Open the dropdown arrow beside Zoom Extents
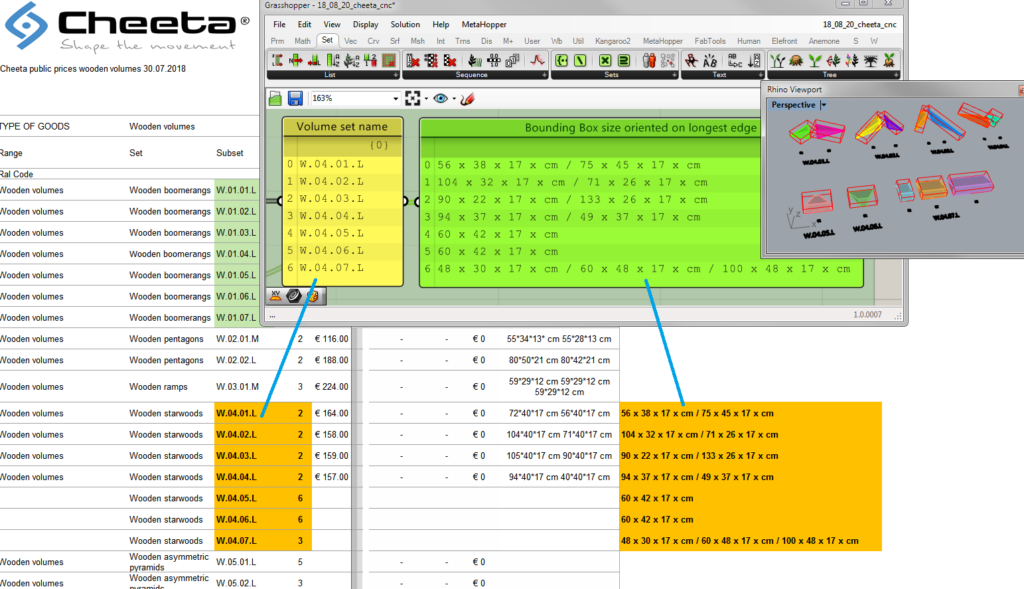 coord(426,99)
